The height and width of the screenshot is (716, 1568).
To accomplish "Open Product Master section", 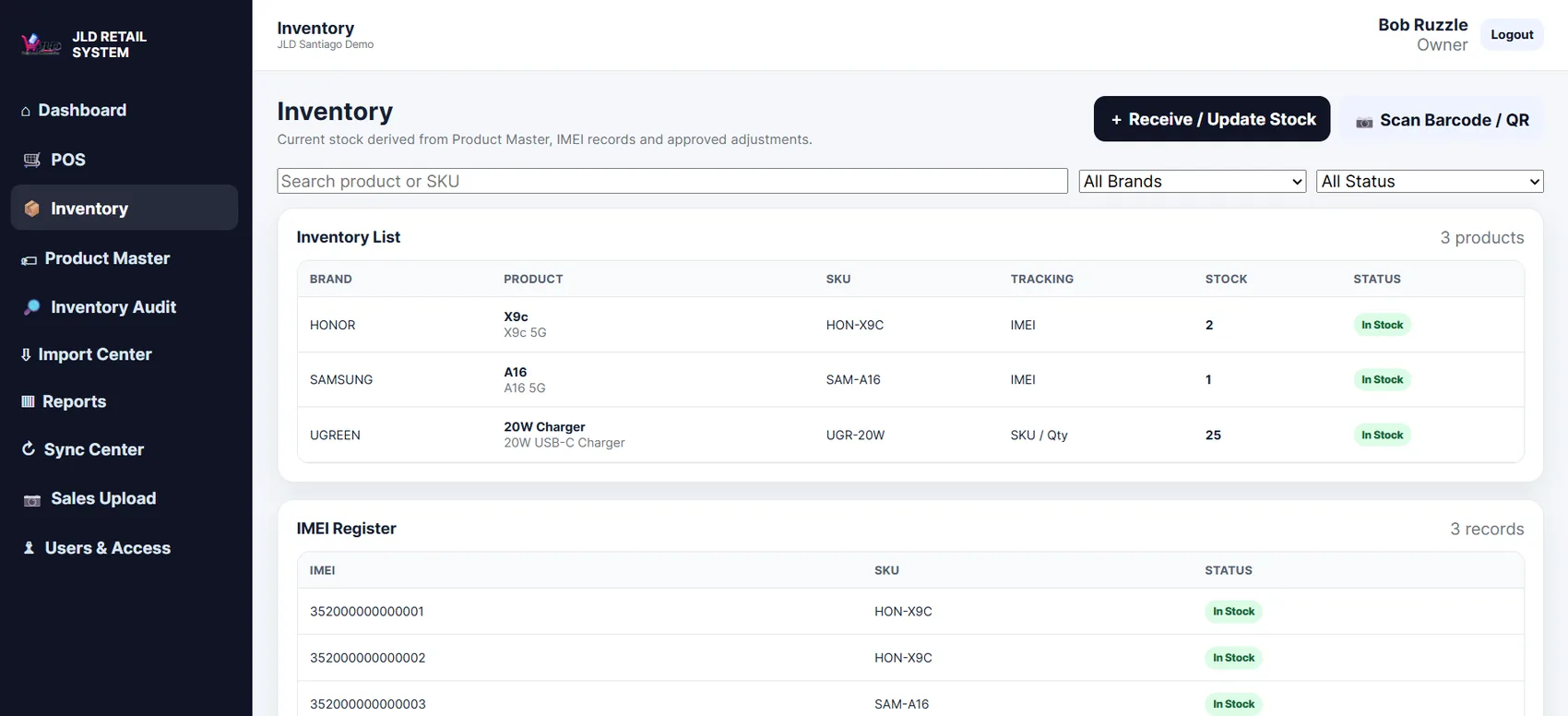I will tap(125, 258).
